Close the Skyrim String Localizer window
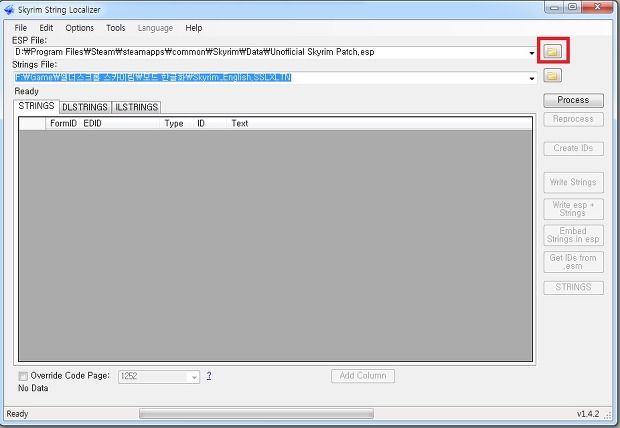This screenshot has width=620, height=428. pyautogui.click(x=597, y=7)
